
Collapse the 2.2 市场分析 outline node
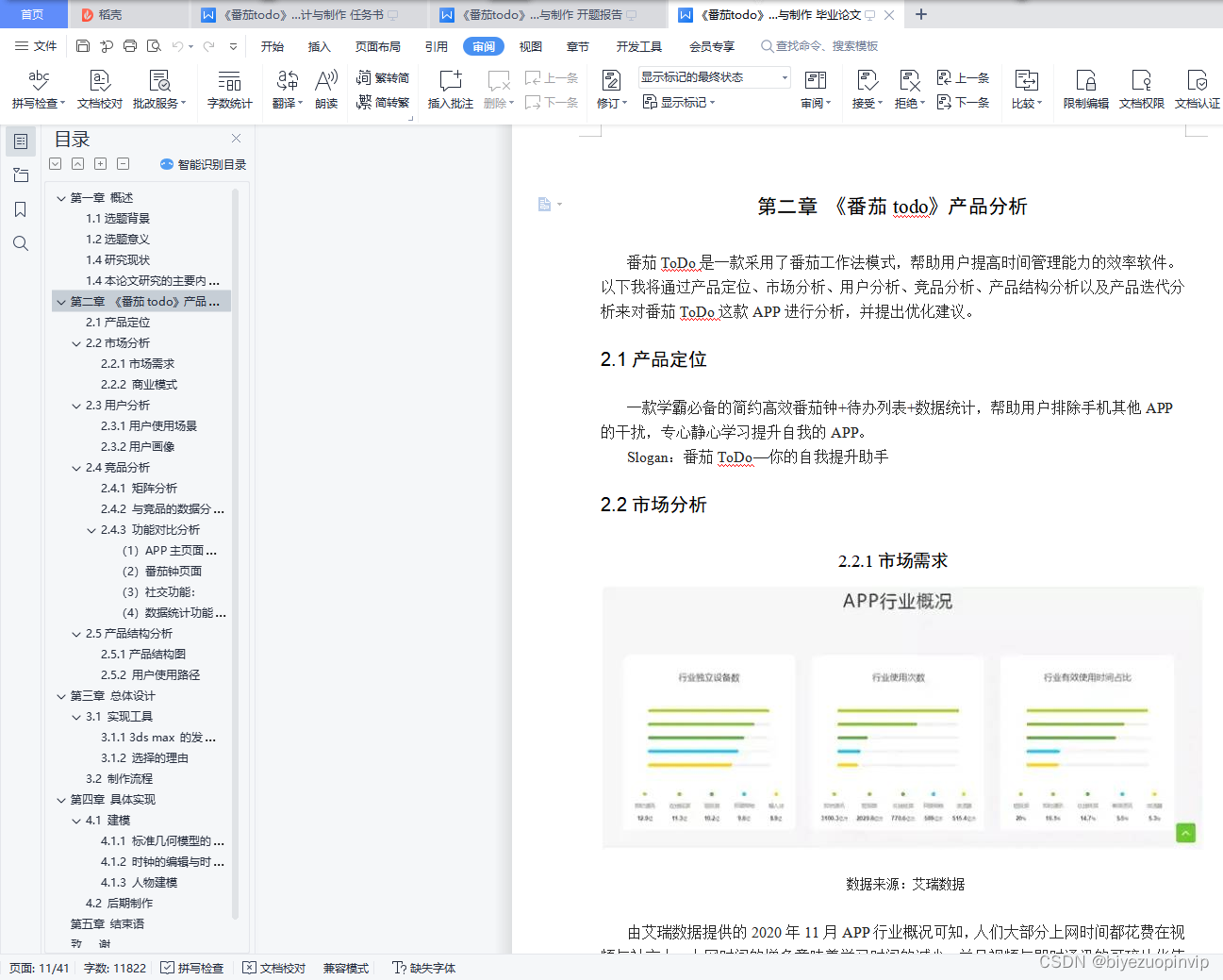pos(76,343)
